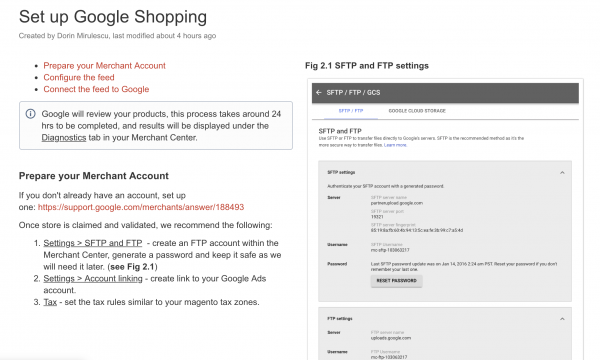Image resolution: width=600 pixels, height=360 pixels.
Task: Click the Fig 2.1 SFTP and FTP settings heading
Action: point(367,66)
